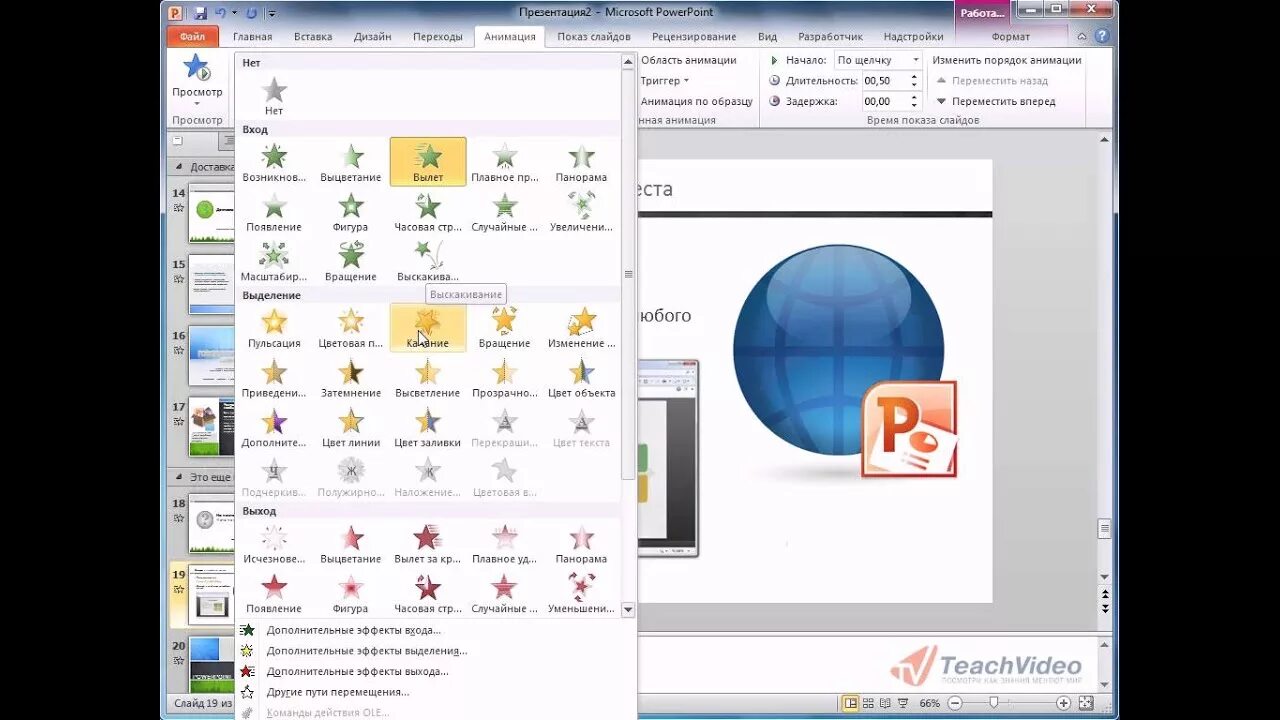
Task: Switch to slide sorter view in status bar
Action: pyautogui.click(x=868, y=703)
